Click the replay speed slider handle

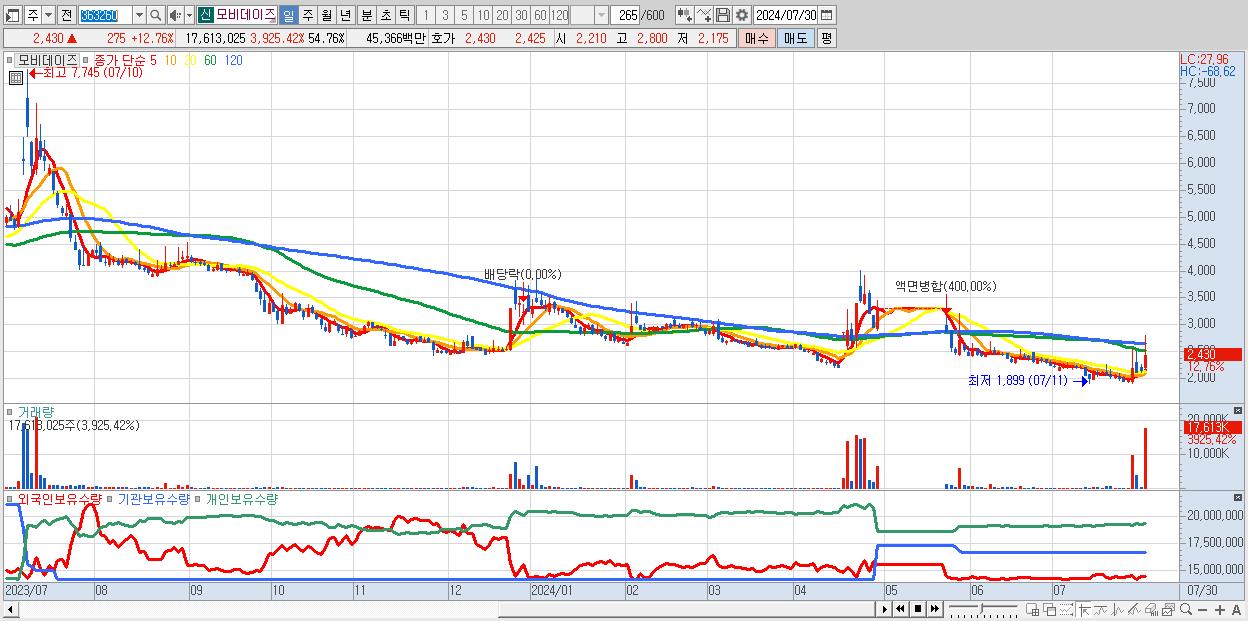(x=981, y=608)
